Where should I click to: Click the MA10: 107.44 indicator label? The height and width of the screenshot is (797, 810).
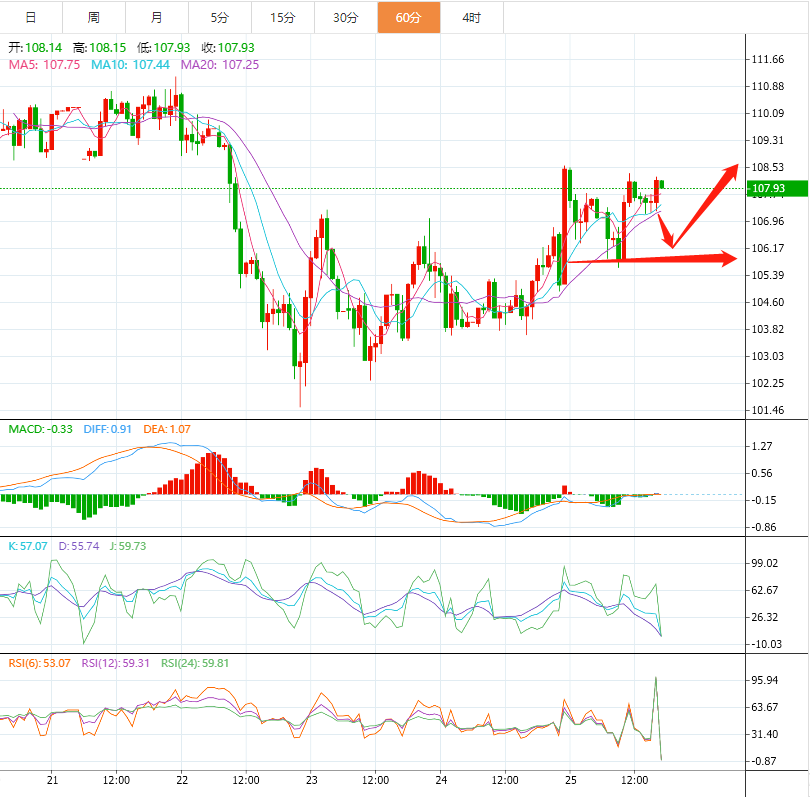(130, 65)
